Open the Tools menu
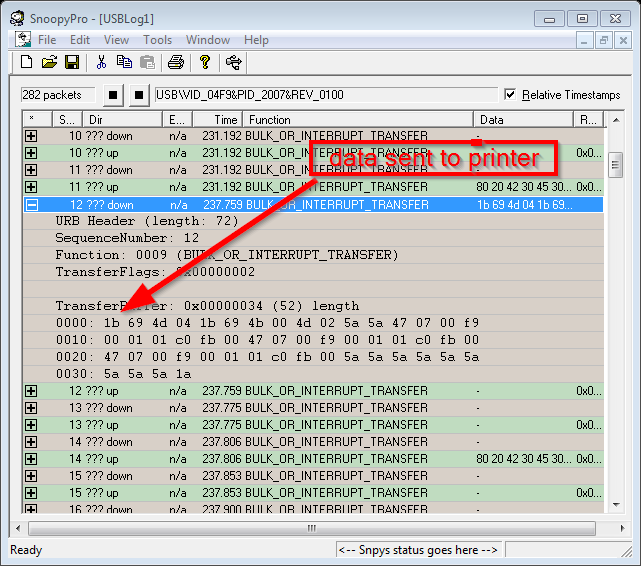Image resolution: width=641 pixels, height=566 pixels. (157, 40)
